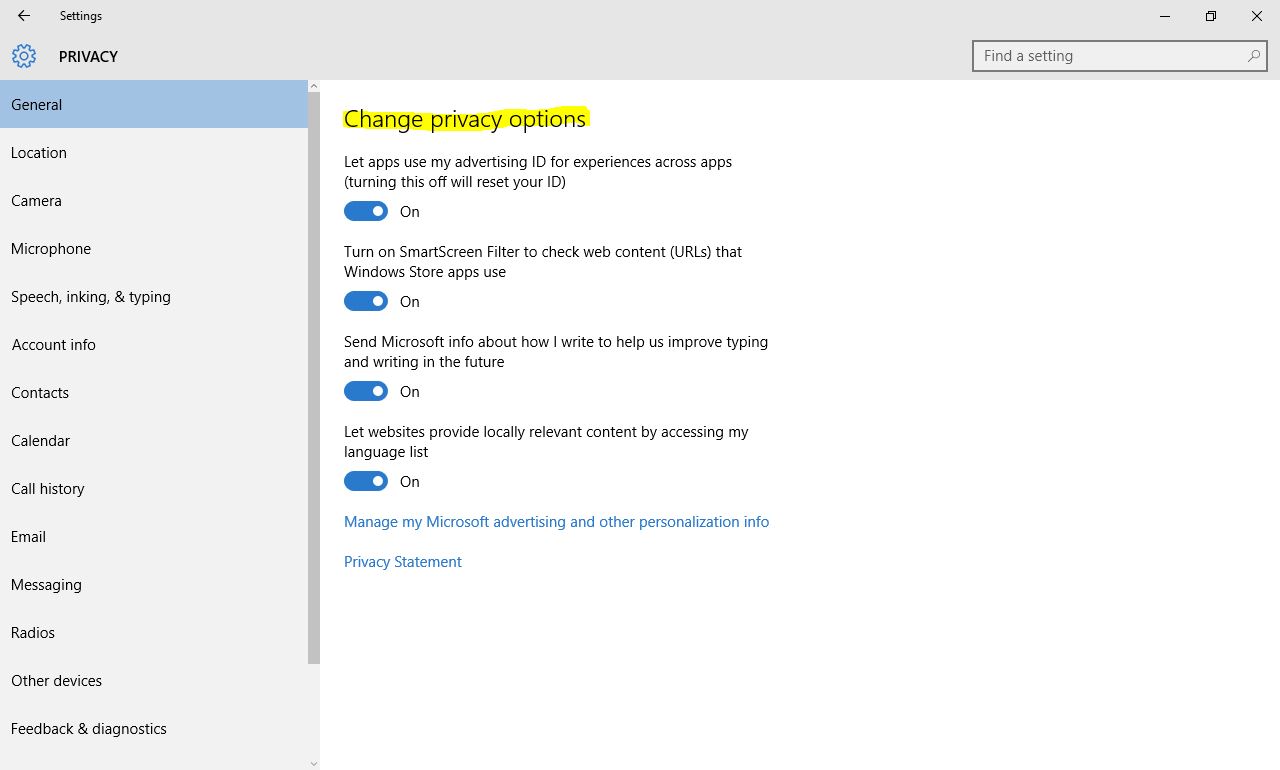Select Speech, inking, & typing
Image resolution: width=1280 pixels, height=770 pixels.
(x=91, y=297)
